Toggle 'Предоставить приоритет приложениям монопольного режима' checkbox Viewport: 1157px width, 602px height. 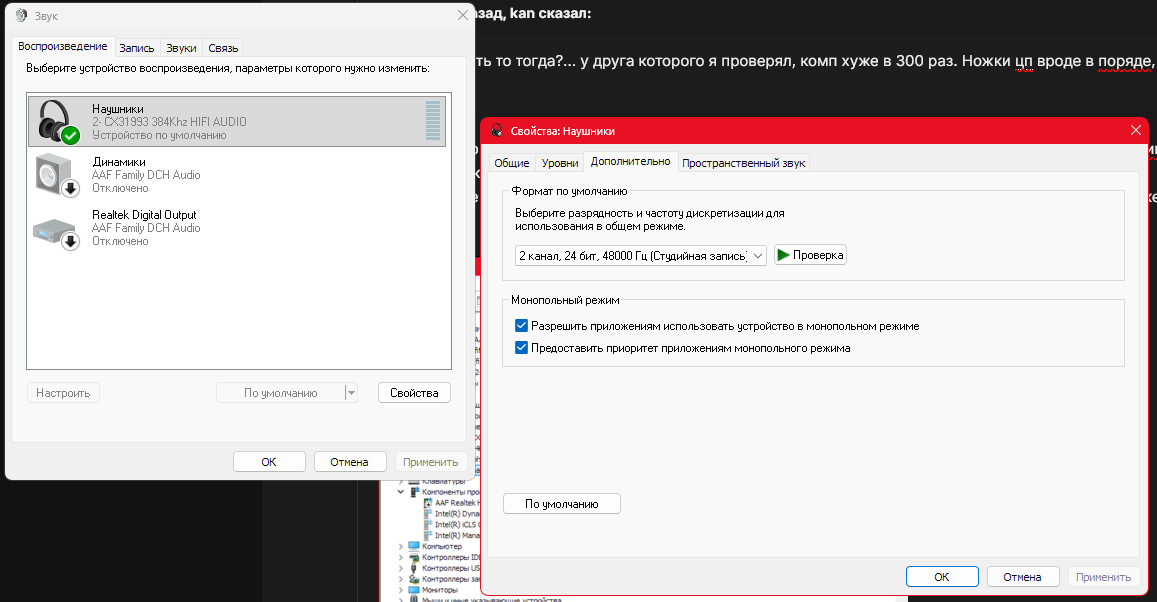pyautogui.click(x=521, y=348)
